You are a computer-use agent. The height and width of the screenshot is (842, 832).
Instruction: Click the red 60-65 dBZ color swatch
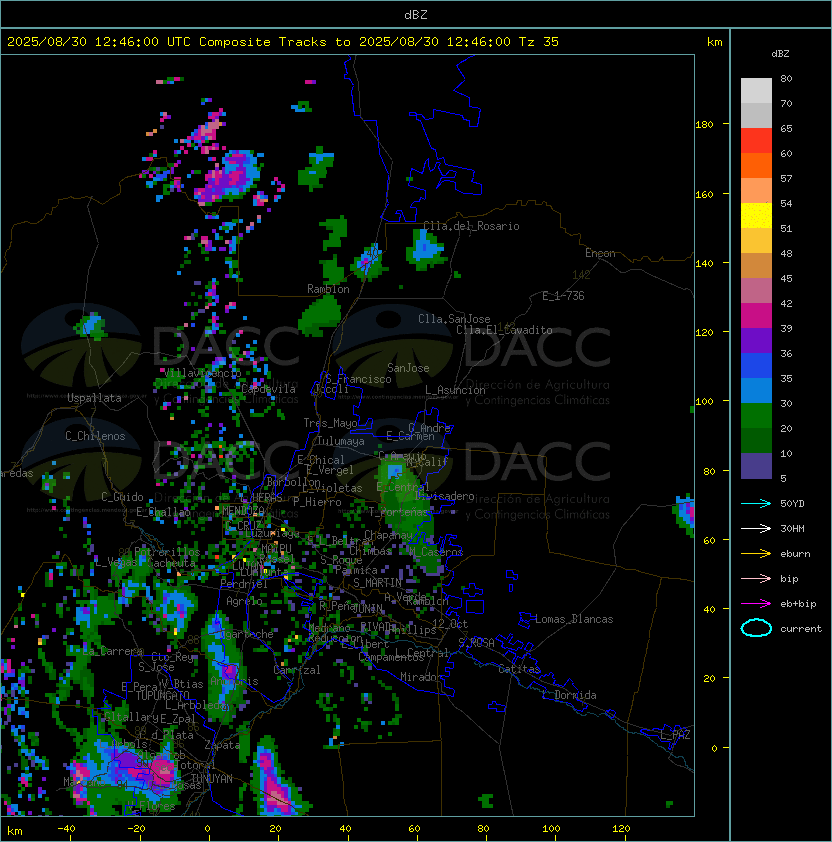pyautogui.click(x=756, y=141)
